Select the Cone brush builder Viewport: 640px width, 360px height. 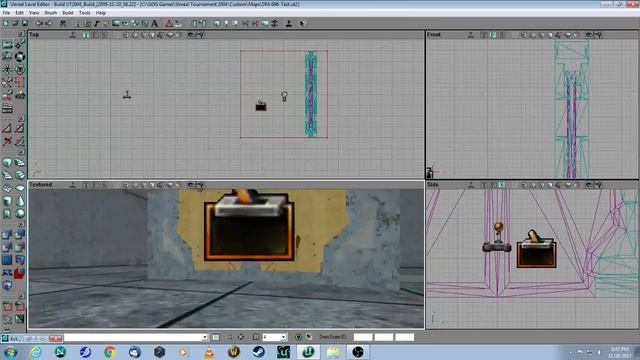[x=20, y=200]
